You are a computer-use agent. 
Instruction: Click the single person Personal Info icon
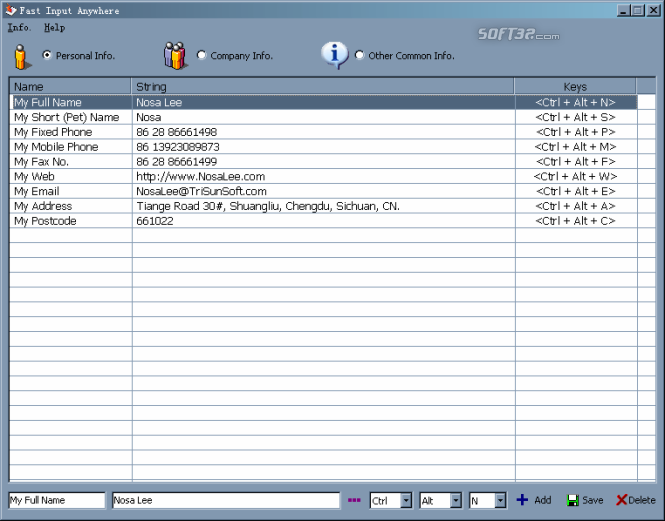pyautogui.click(x=22, y=57)
